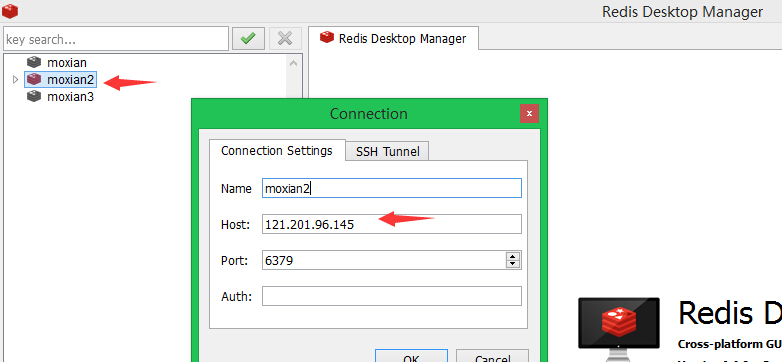
Task: Click the moxian3 server icon in the tree
Action: (x=34, y=96)
